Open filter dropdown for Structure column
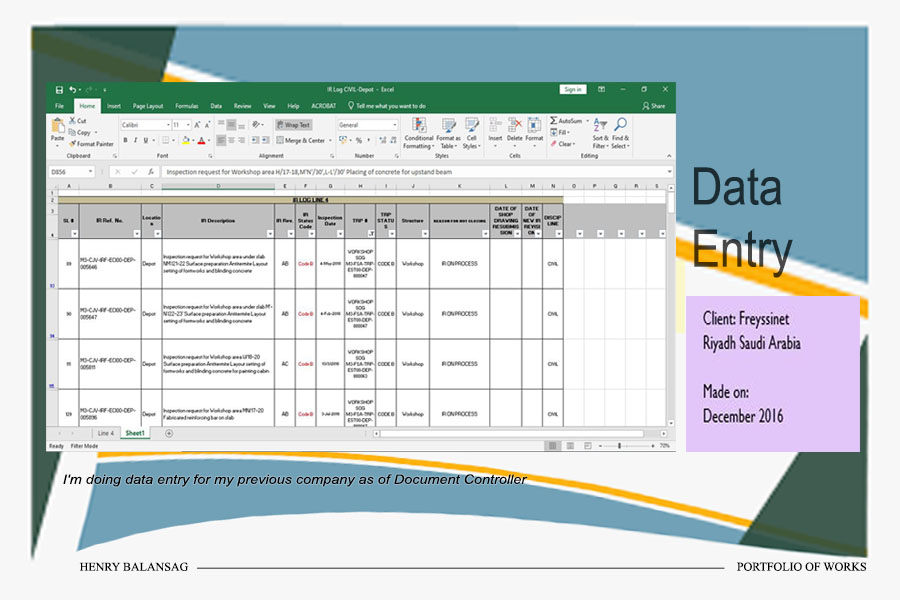Viewport: 900px width, 600px height. coord(425,234)
